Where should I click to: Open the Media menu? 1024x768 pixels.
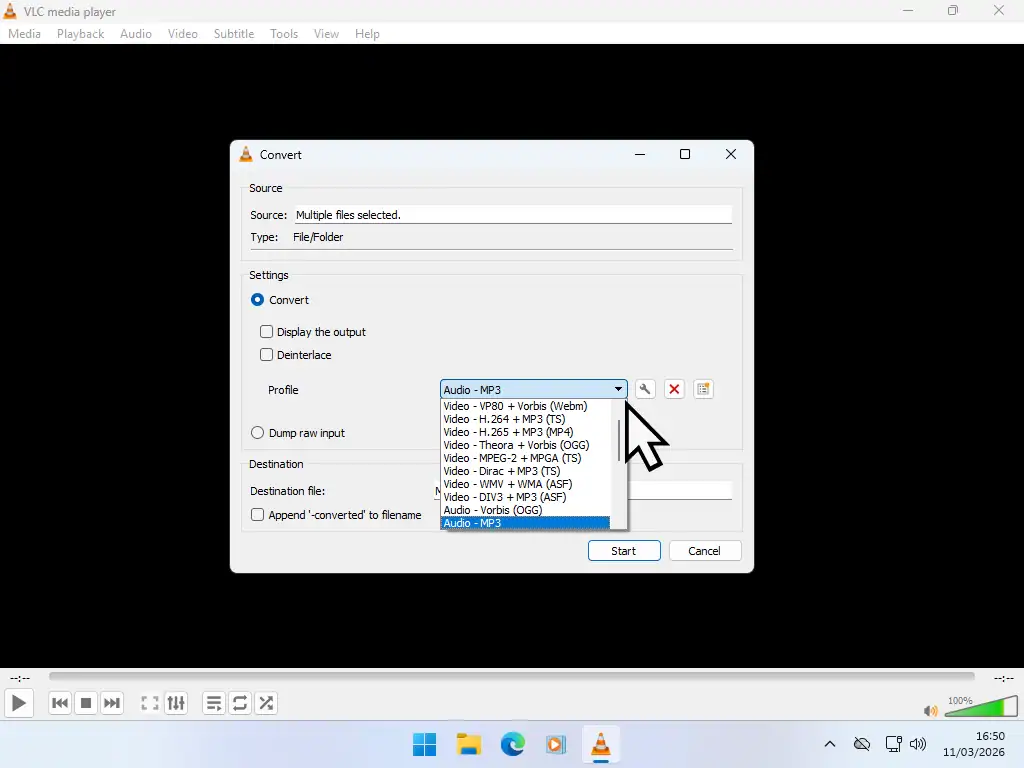click(x=24, y=33)
